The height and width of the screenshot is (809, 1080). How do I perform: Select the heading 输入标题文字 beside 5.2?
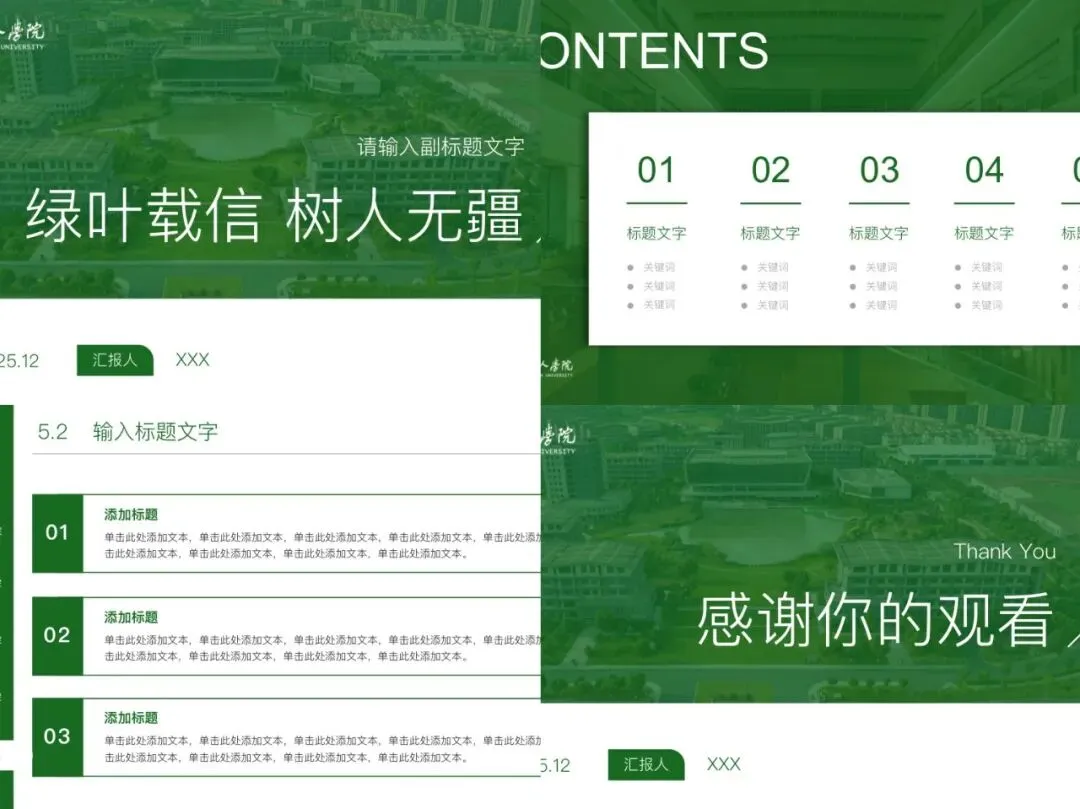(x=156, y=432)
